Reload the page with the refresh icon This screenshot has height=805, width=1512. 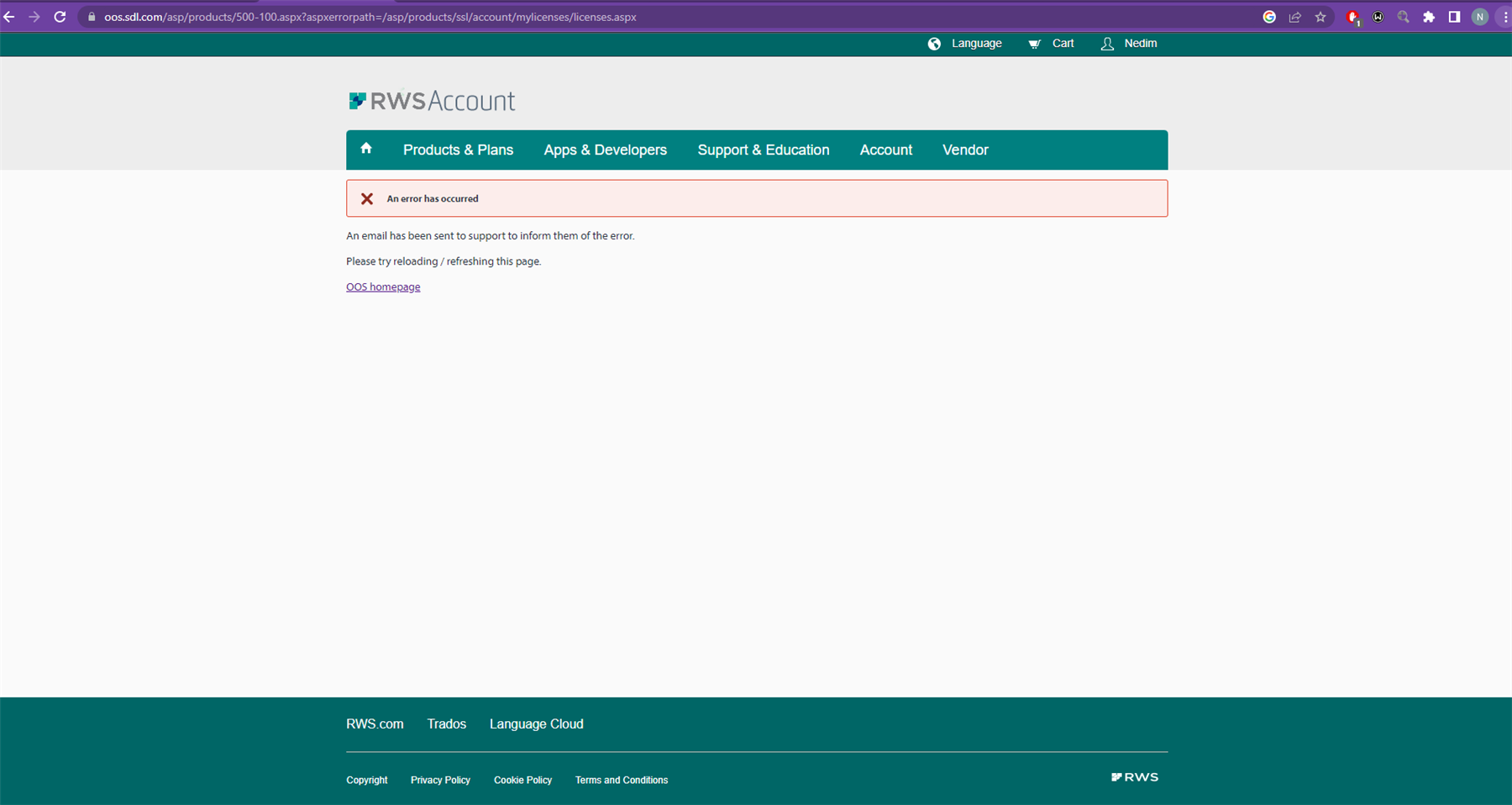(60, 17)
